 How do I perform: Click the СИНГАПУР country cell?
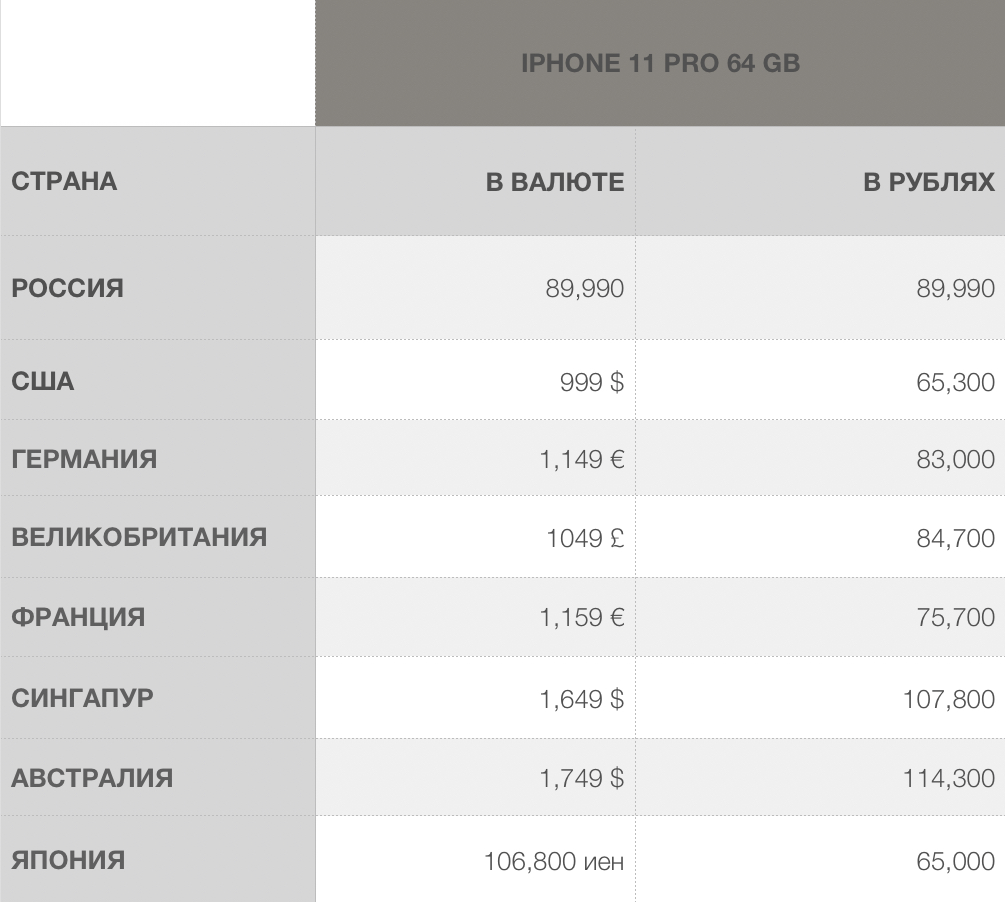83,698
